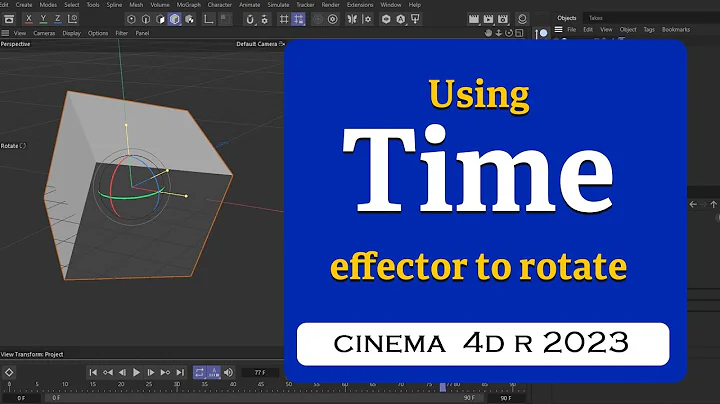Image resolution: width=720 pixels, height=404 pixels.
Task: Open snap settings gear icon
Action: tap(264, 19)
